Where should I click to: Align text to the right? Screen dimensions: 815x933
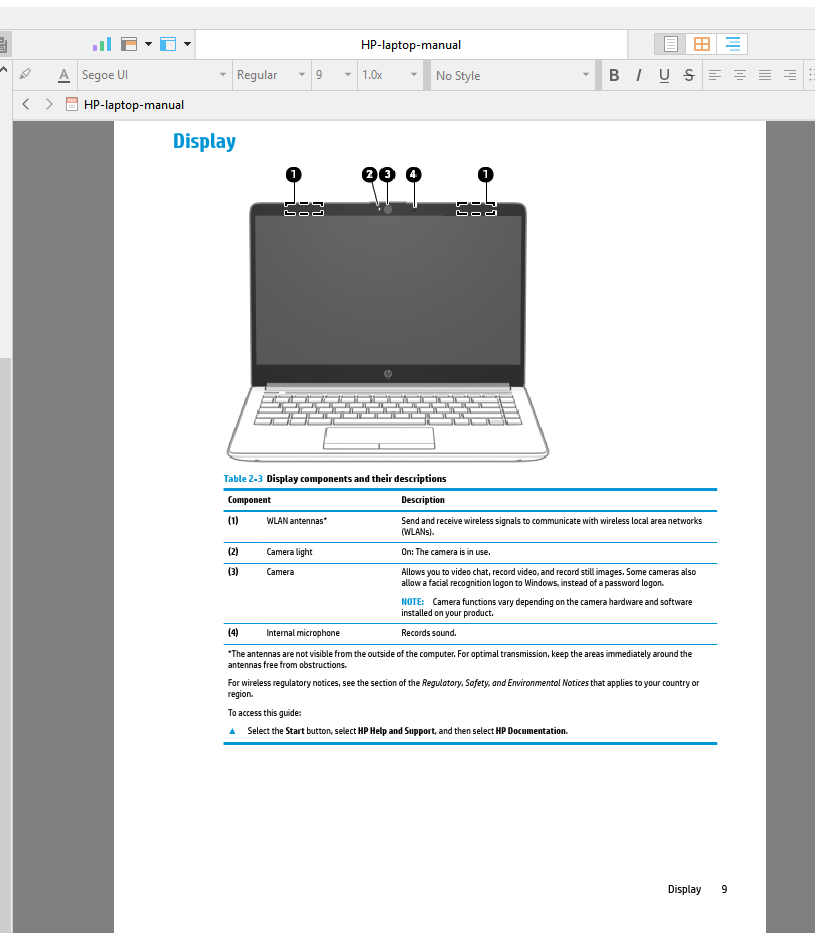789,75
